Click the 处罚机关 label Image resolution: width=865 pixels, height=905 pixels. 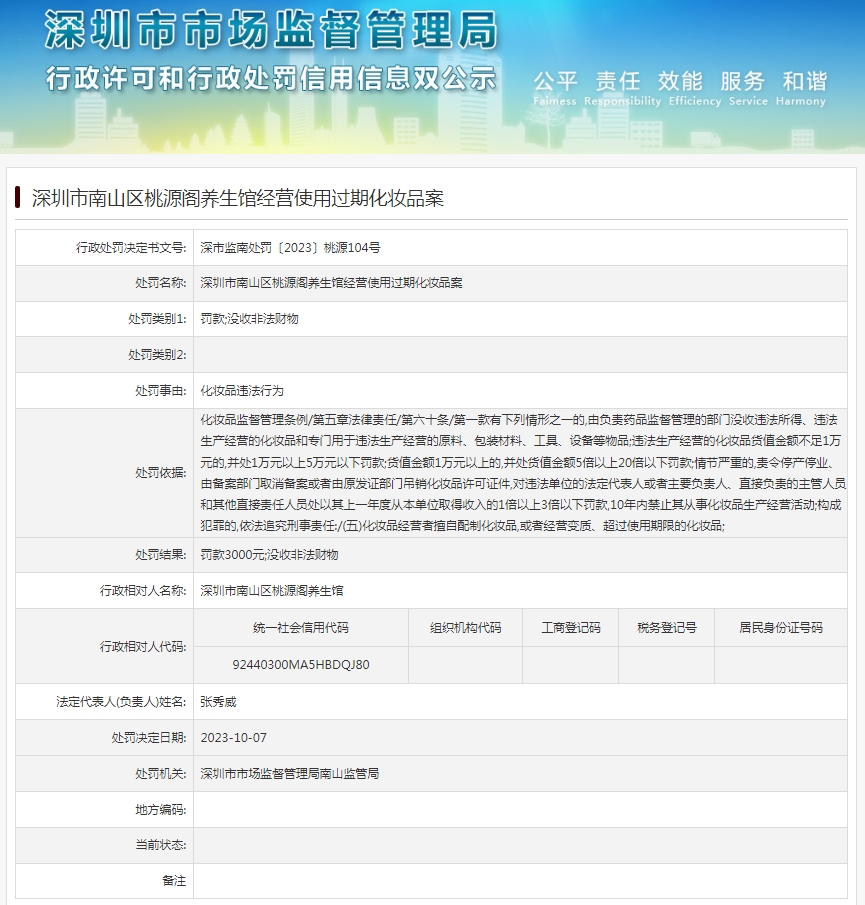coord(161,773)
